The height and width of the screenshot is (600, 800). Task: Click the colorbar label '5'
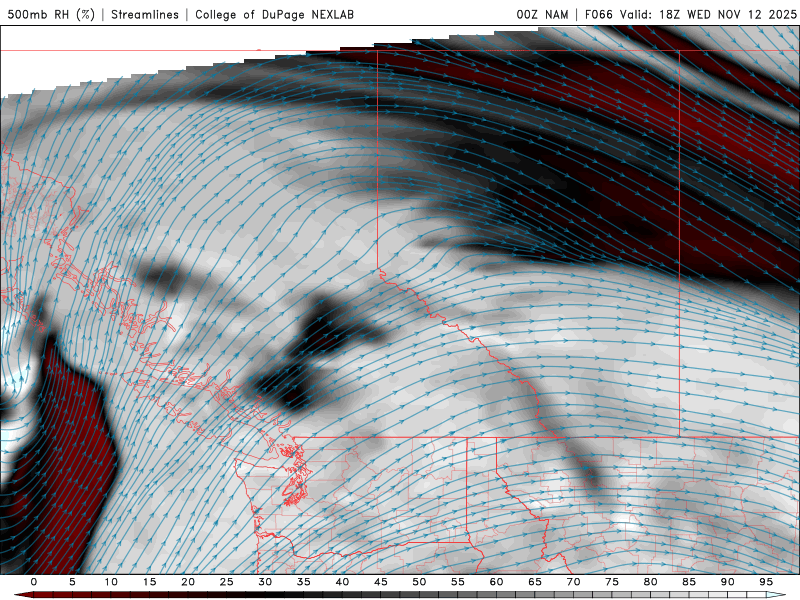click(72, 582)
